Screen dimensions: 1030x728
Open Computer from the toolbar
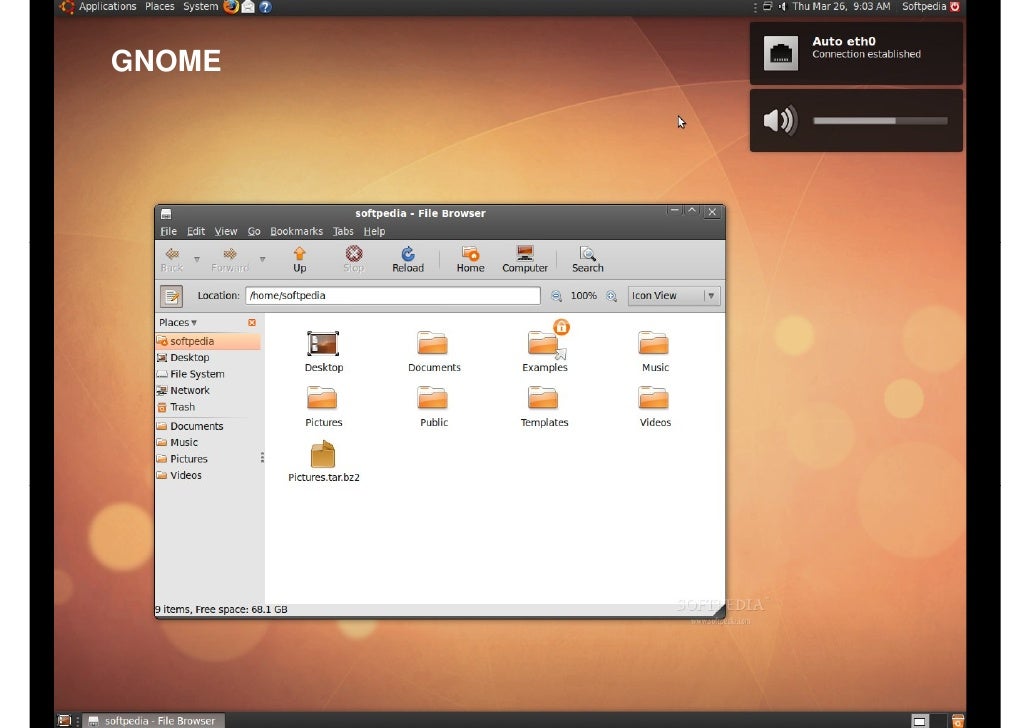(525, 260)
